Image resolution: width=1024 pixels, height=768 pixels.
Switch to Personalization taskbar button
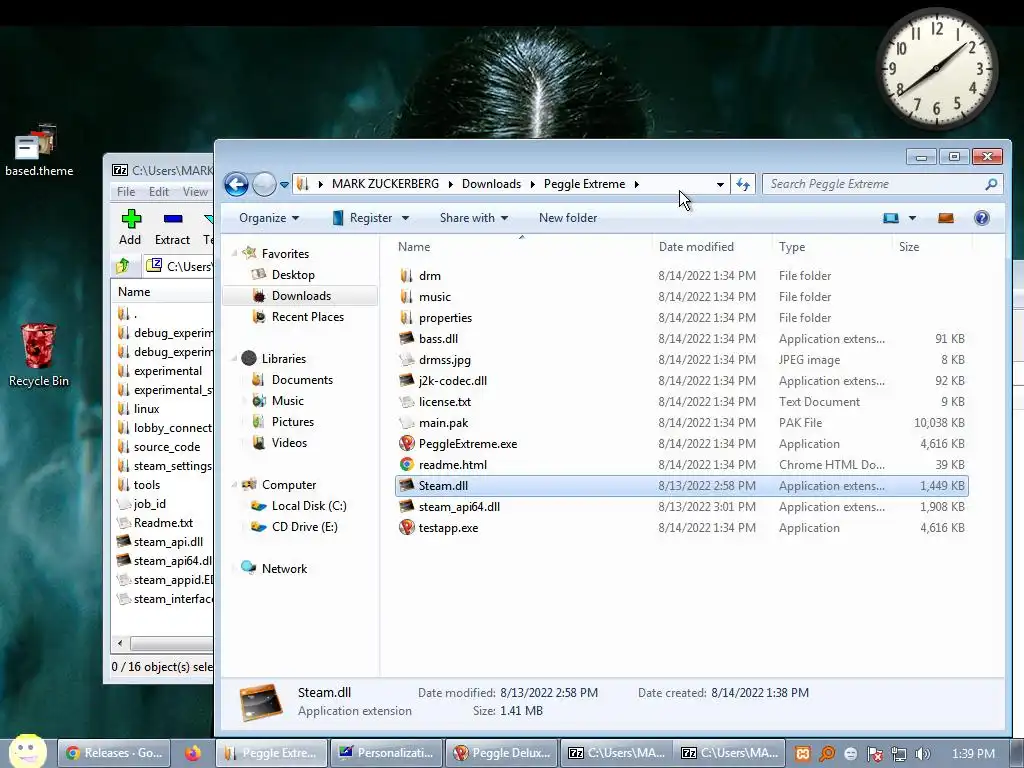pyautogui.click(x=387, y=753)
